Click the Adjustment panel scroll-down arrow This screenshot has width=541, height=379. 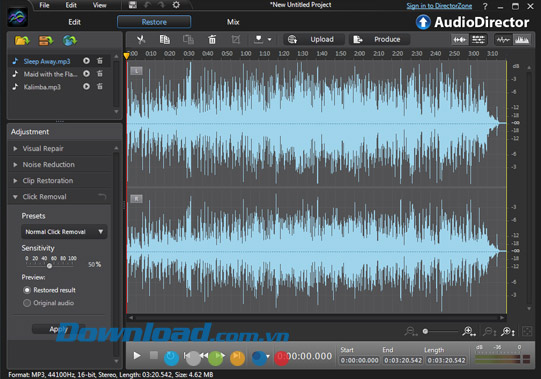[116, 361]
